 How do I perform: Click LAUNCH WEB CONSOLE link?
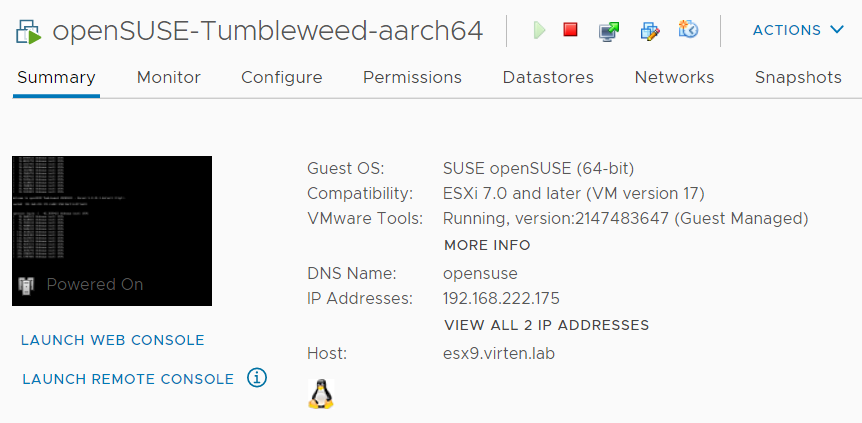pyautogui.click(x=113, y=340)
